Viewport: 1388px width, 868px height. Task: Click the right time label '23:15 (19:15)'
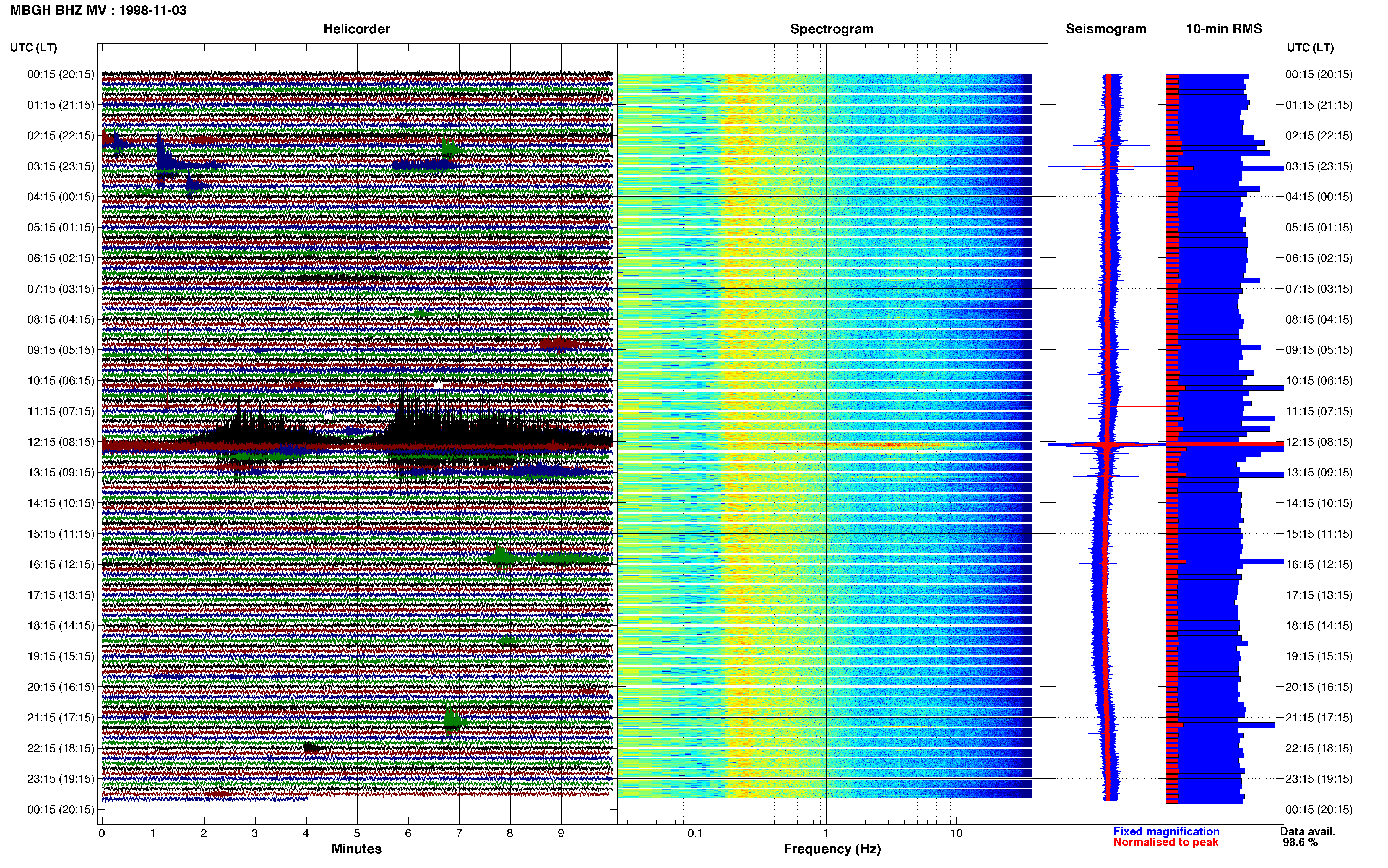[1319, 779]
